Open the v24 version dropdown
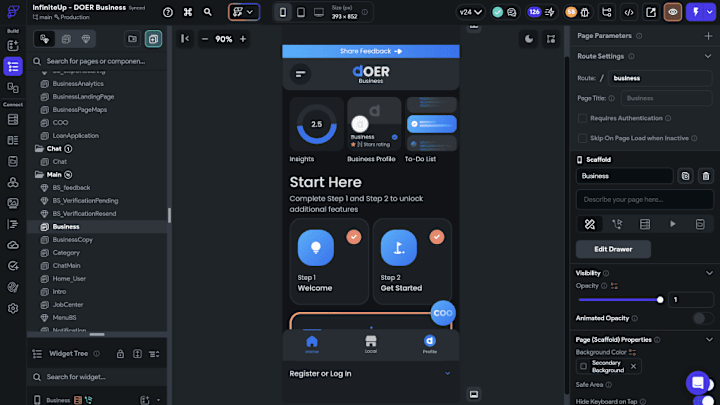Viewport: 720px width, 405px height. point(471,12)
